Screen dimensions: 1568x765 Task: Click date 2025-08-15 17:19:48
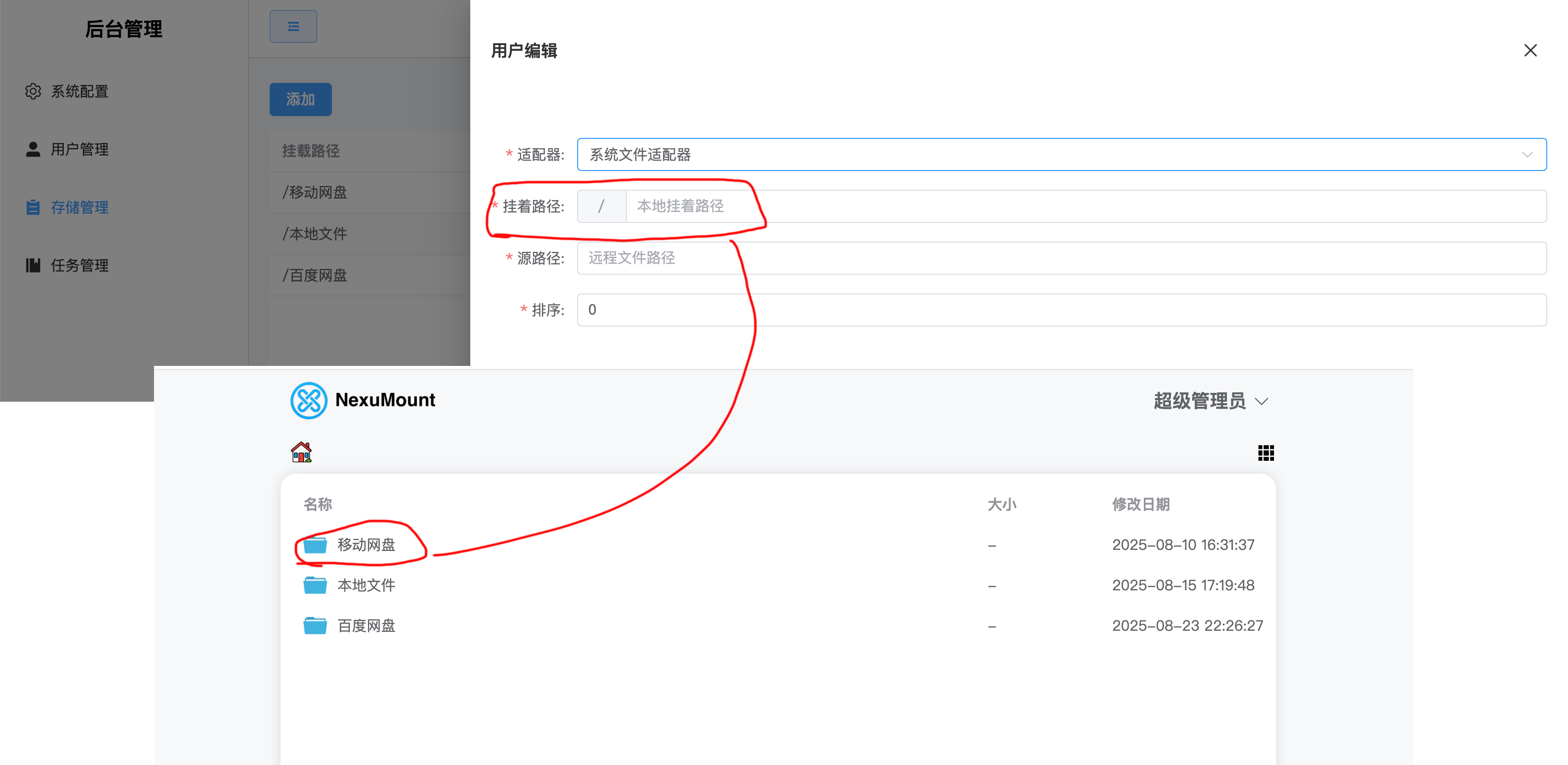[x=1183, y=585]
